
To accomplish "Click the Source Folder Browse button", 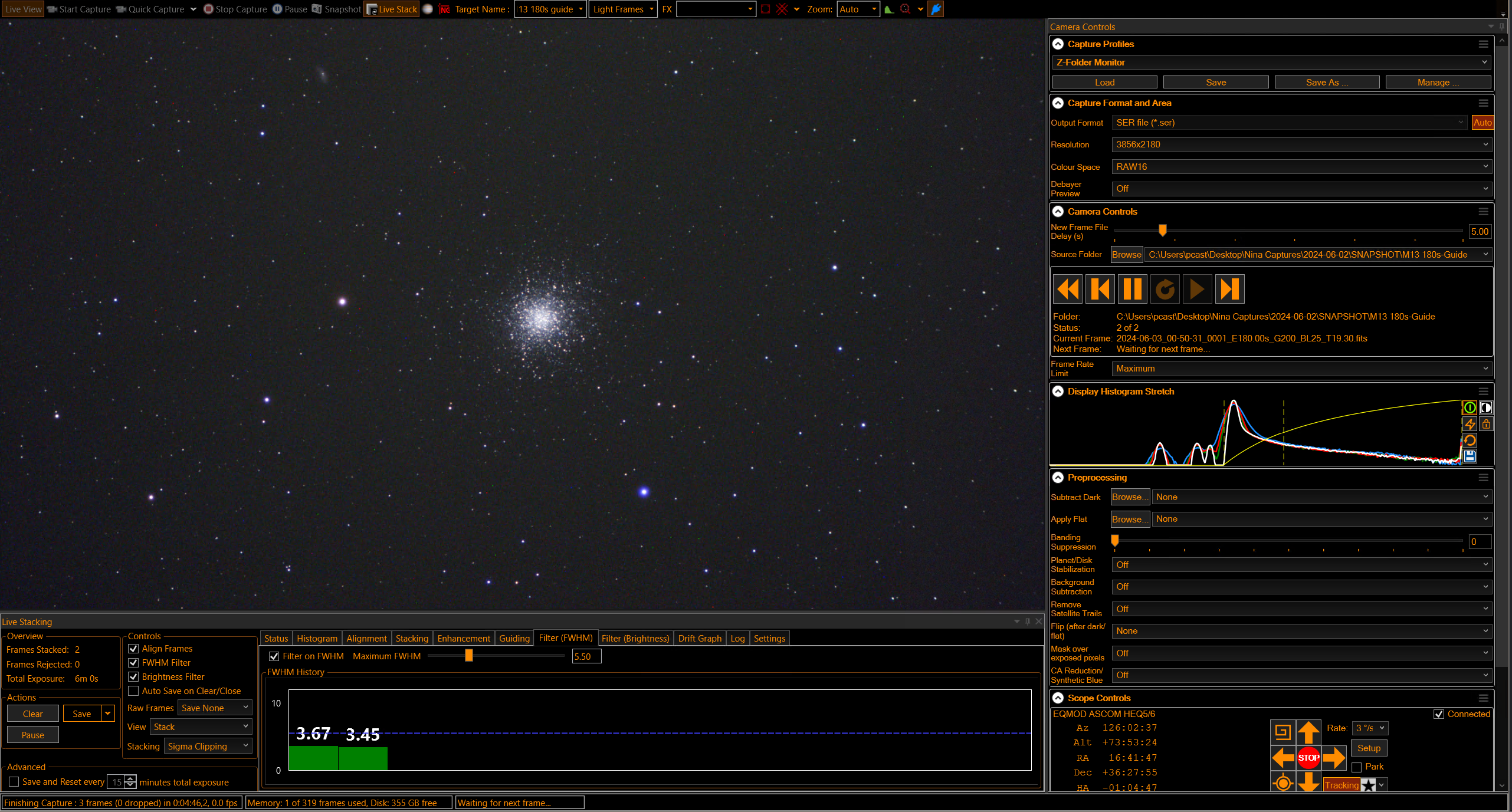I will click(x=1127, y=255).
